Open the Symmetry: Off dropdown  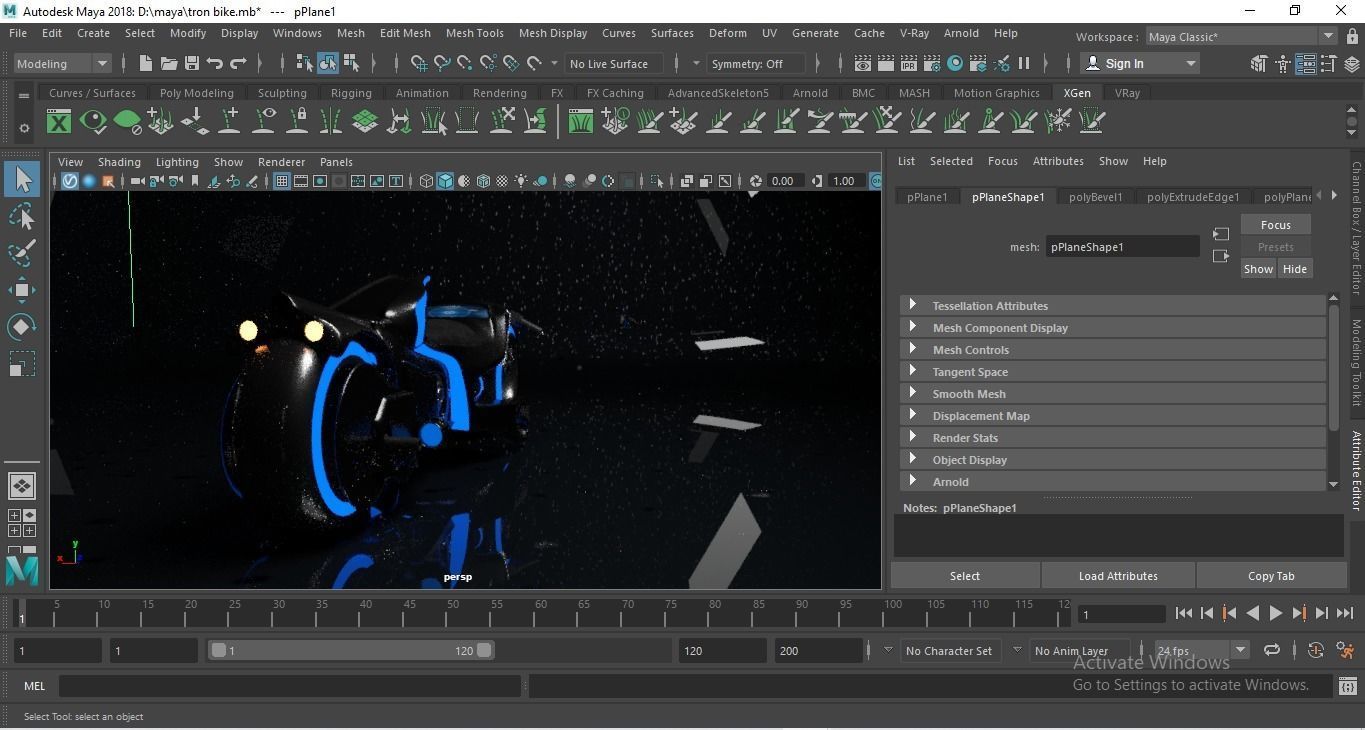coord(755,63)
